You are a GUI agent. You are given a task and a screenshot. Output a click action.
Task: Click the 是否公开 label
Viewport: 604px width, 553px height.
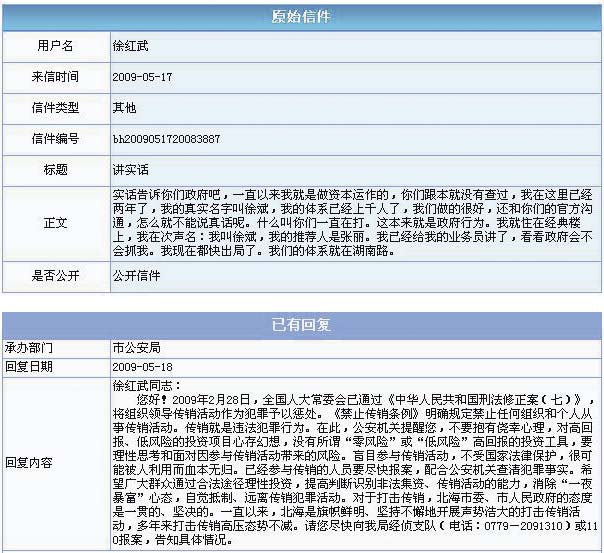56,276
